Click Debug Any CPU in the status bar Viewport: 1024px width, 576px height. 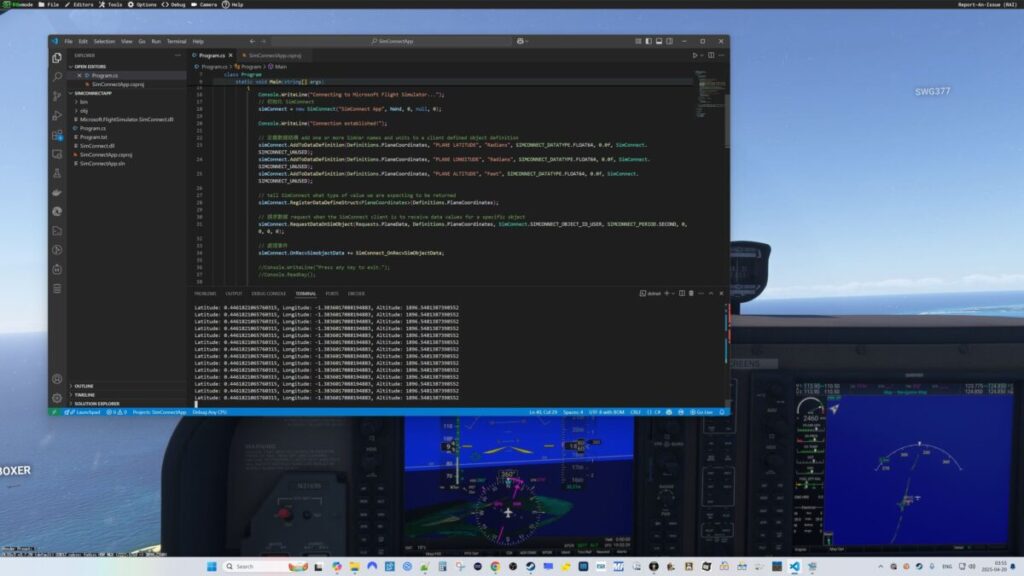(210, 412)
